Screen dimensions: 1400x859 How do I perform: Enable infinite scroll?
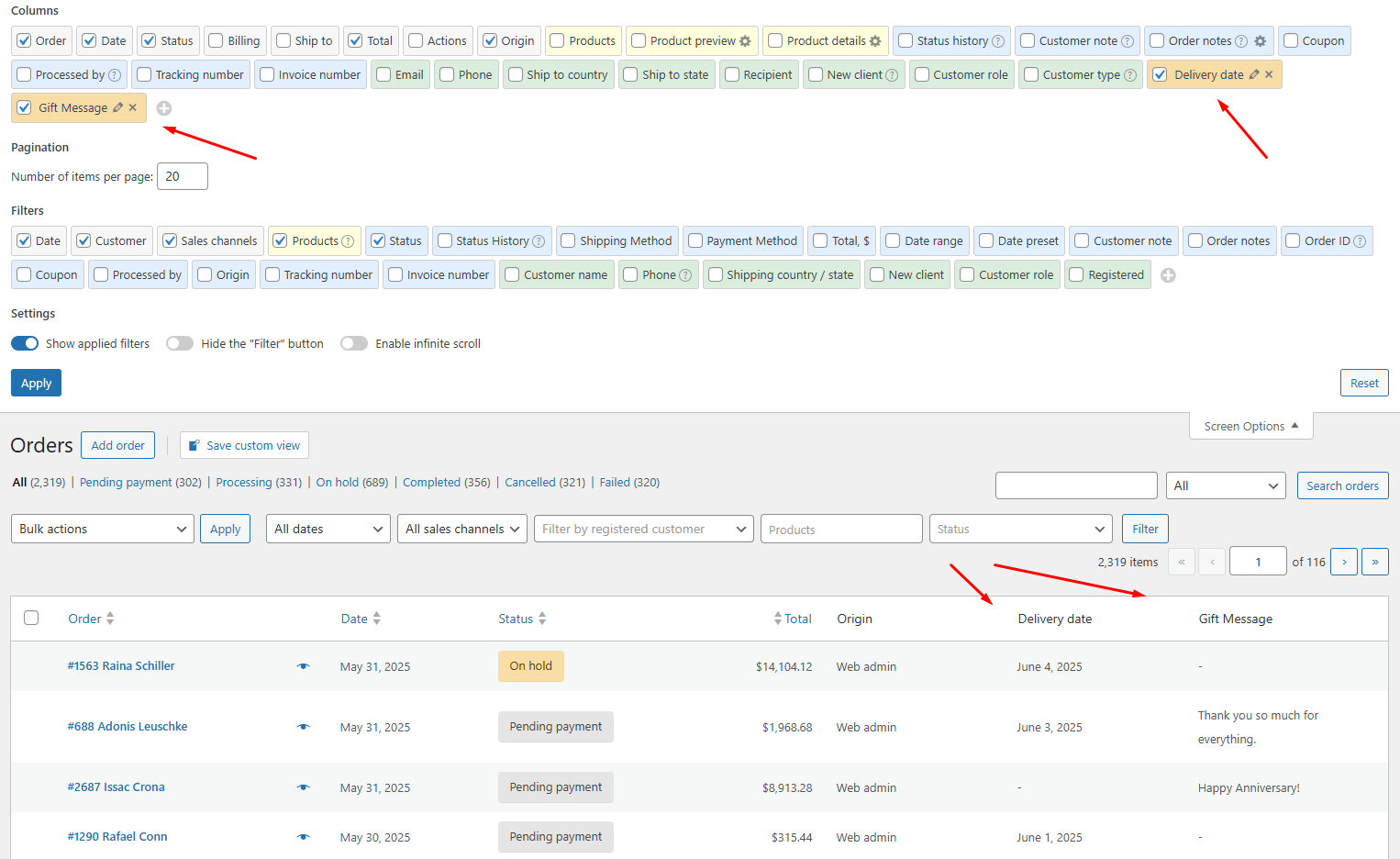[x=354, y=343]
